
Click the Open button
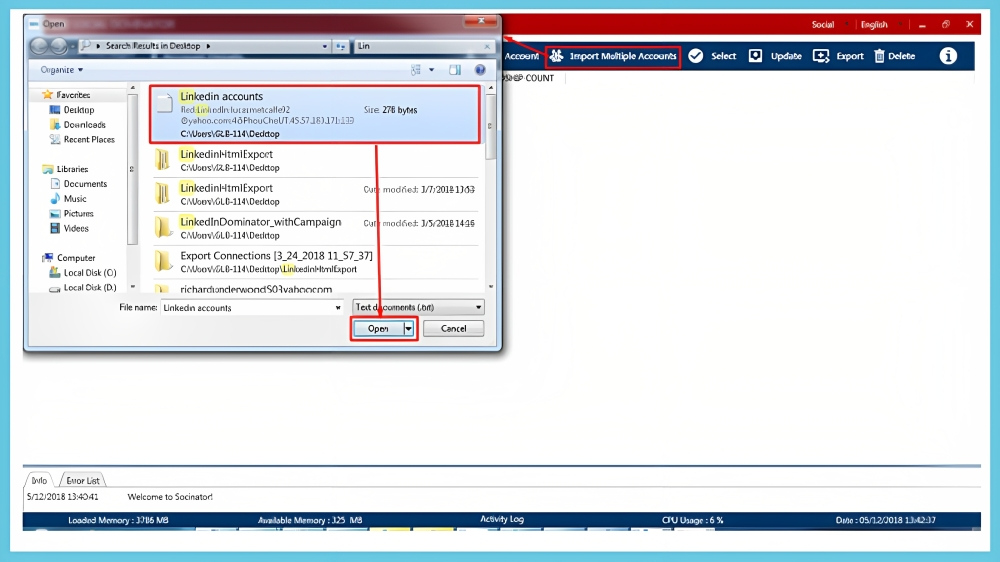click(378, 329)
